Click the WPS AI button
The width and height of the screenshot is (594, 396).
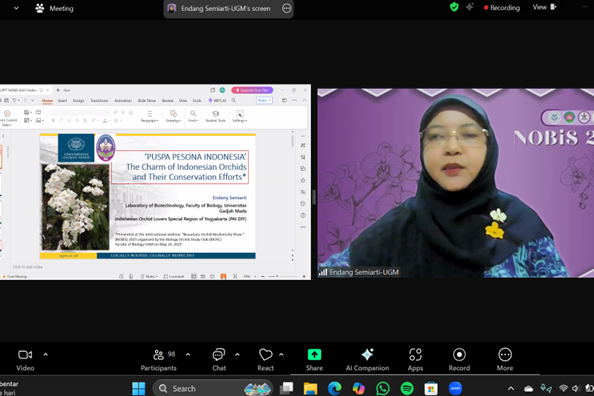[217, 100]
